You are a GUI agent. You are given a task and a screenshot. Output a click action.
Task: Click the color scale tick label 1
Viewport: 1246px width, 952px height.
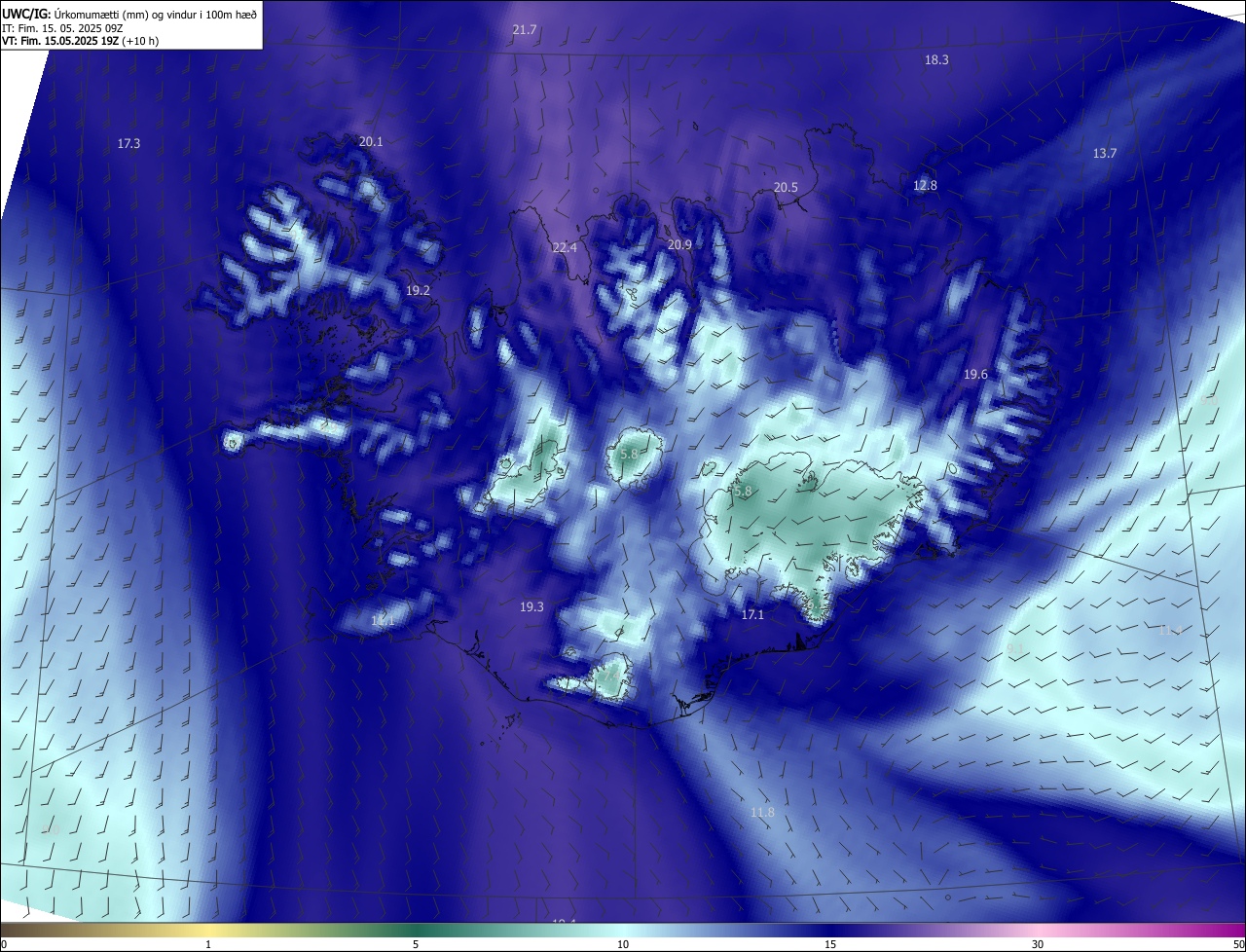208,944
